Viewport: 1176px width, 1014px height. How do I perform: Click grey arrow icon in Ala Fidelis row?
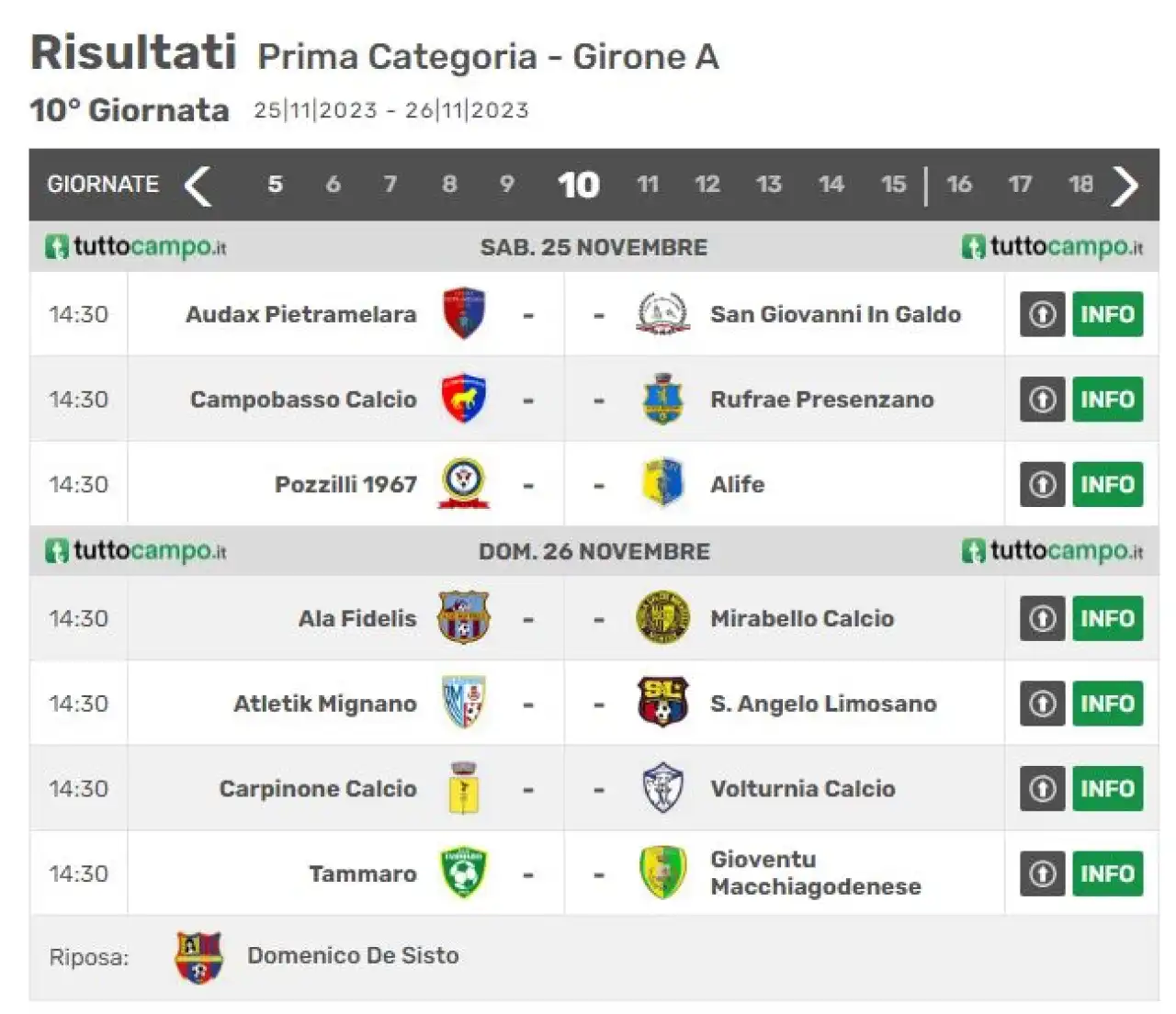1042,618
